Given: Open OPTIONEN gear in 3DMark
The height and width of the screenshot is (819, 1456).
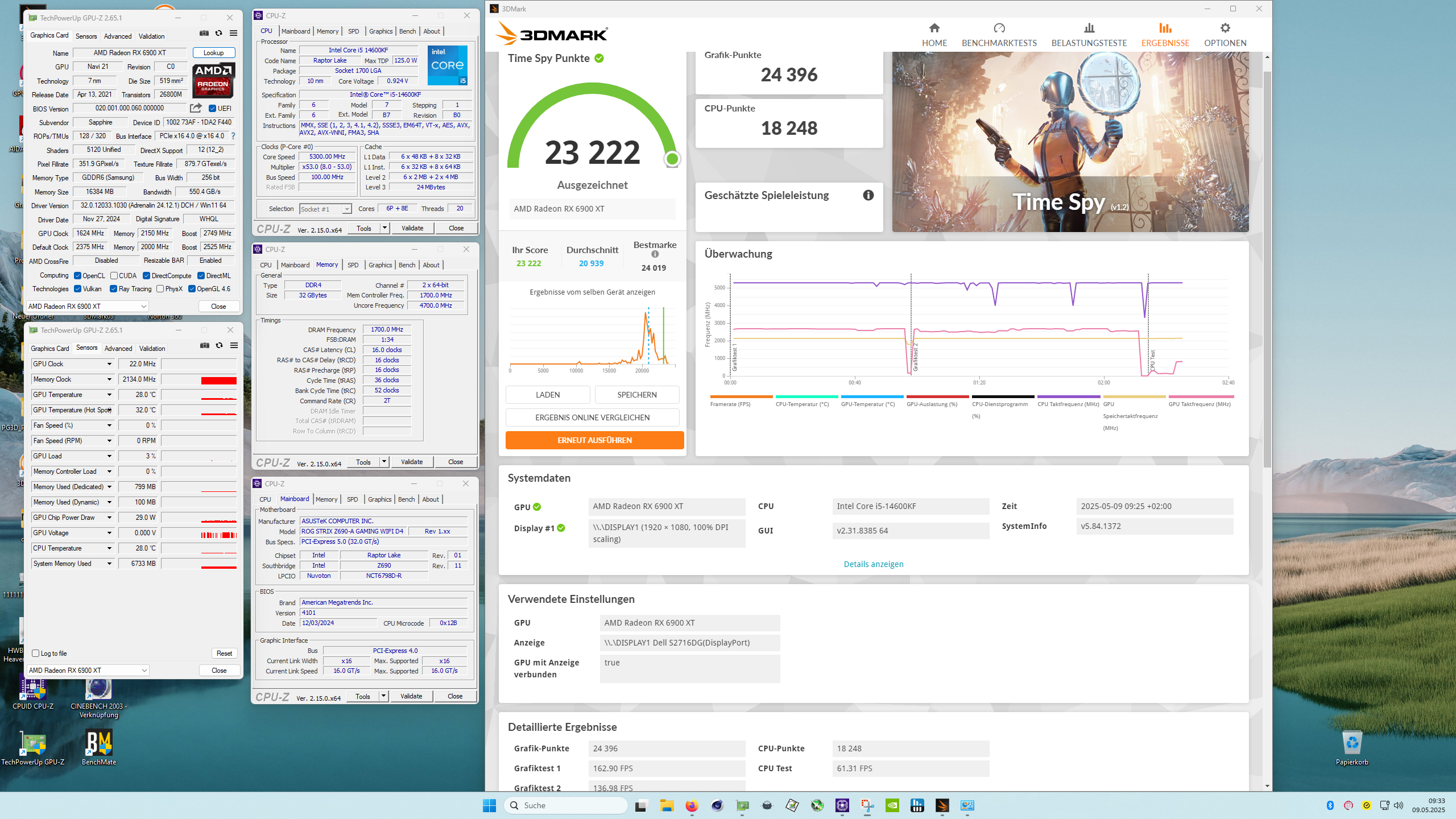Looking at the screenshot, I should click(x=1225, y=35).
